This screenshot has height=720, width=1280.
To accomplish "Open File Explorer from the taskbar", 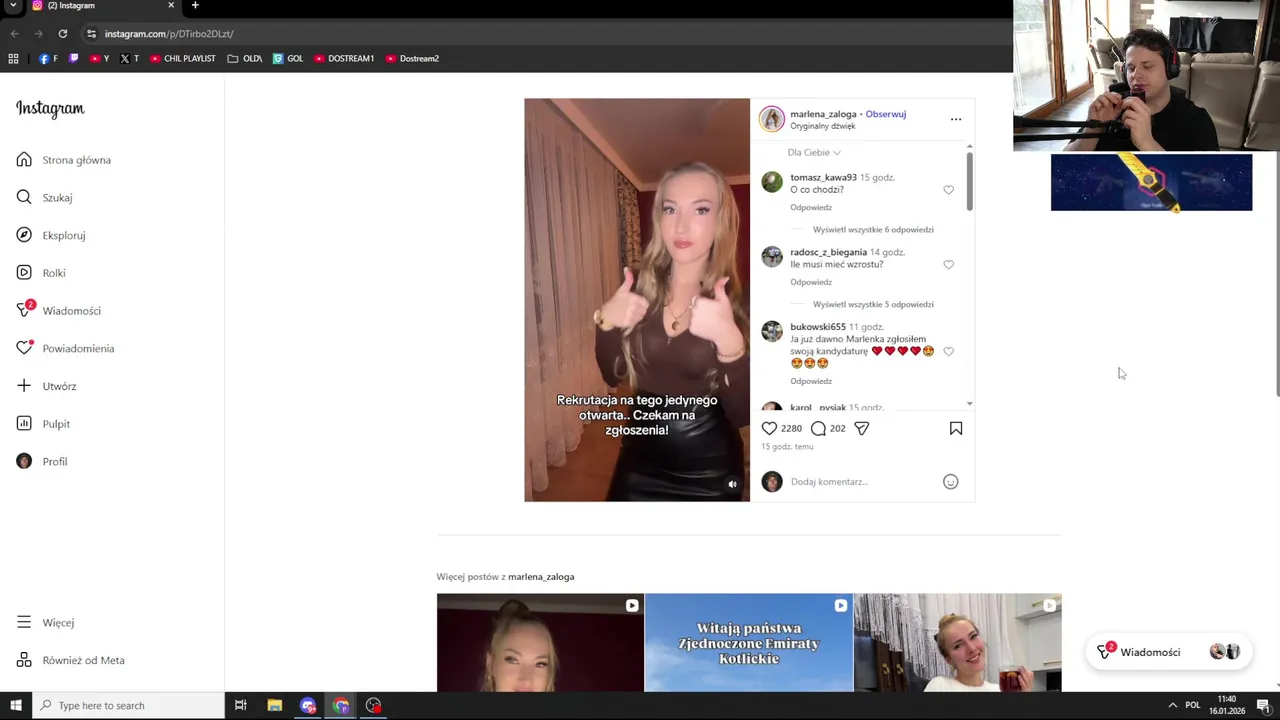I will pyautogui.click(x=274, y=706).
